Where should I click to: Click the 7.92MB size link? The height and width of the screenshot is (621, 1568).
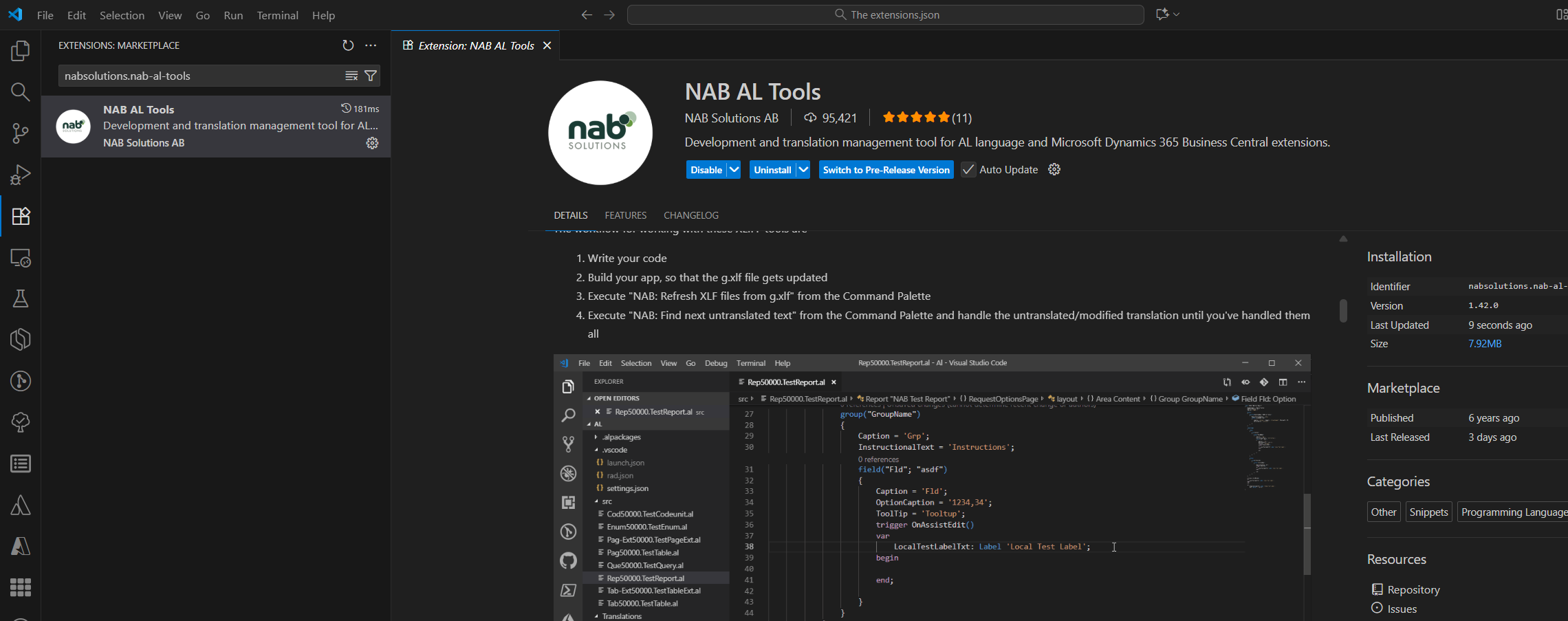click(x=1485, y=344)
